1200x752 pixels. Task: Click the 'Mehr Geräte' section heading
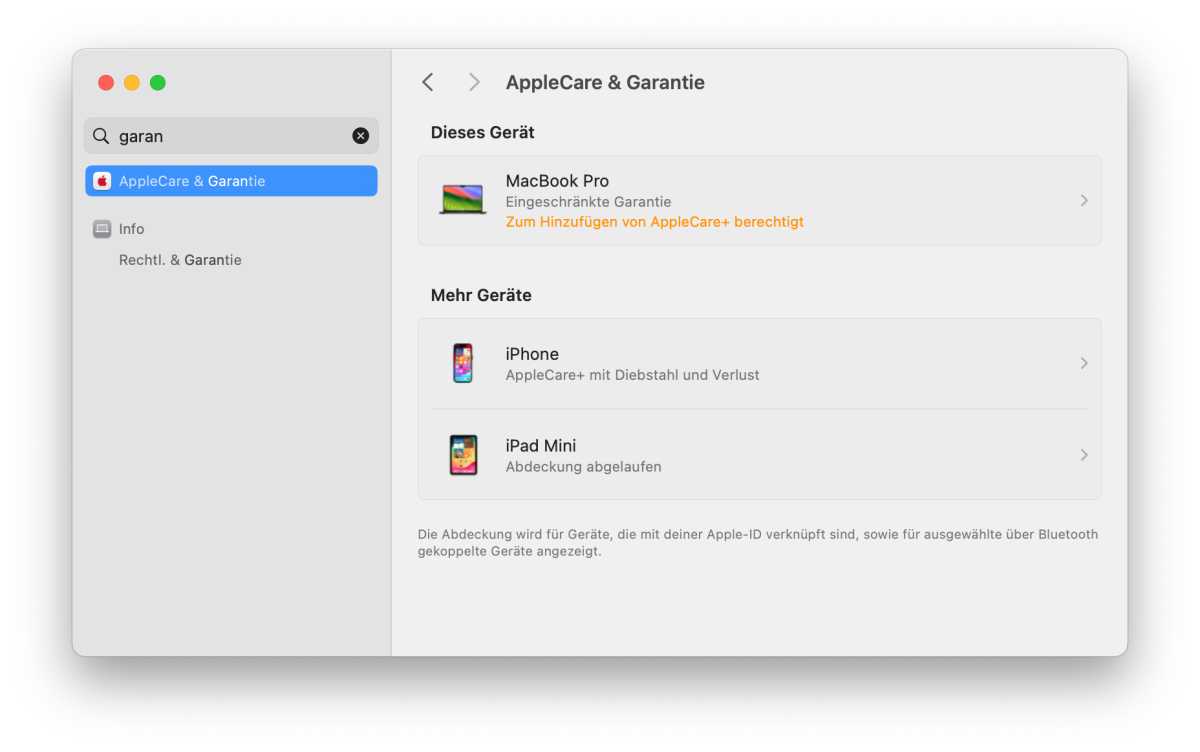click(x=481, y=295)
